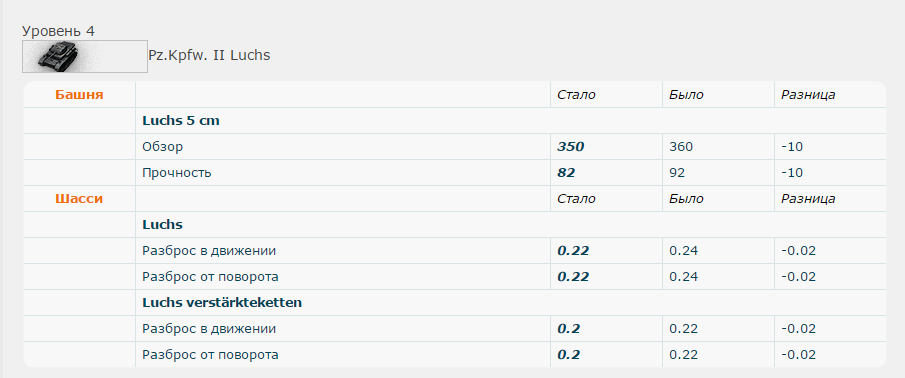Image resolution: width=905 pixels, height=378 pixels.
Task: Click the Обзор parameter label
Action: (x=163, y=147)
